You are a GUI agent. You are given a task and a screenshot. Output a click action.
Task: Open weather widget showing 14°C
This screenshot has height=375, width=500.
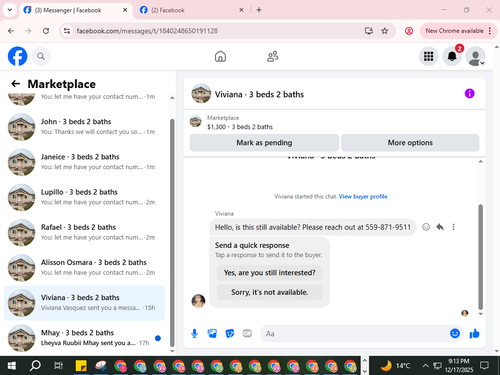coord(396,366)
